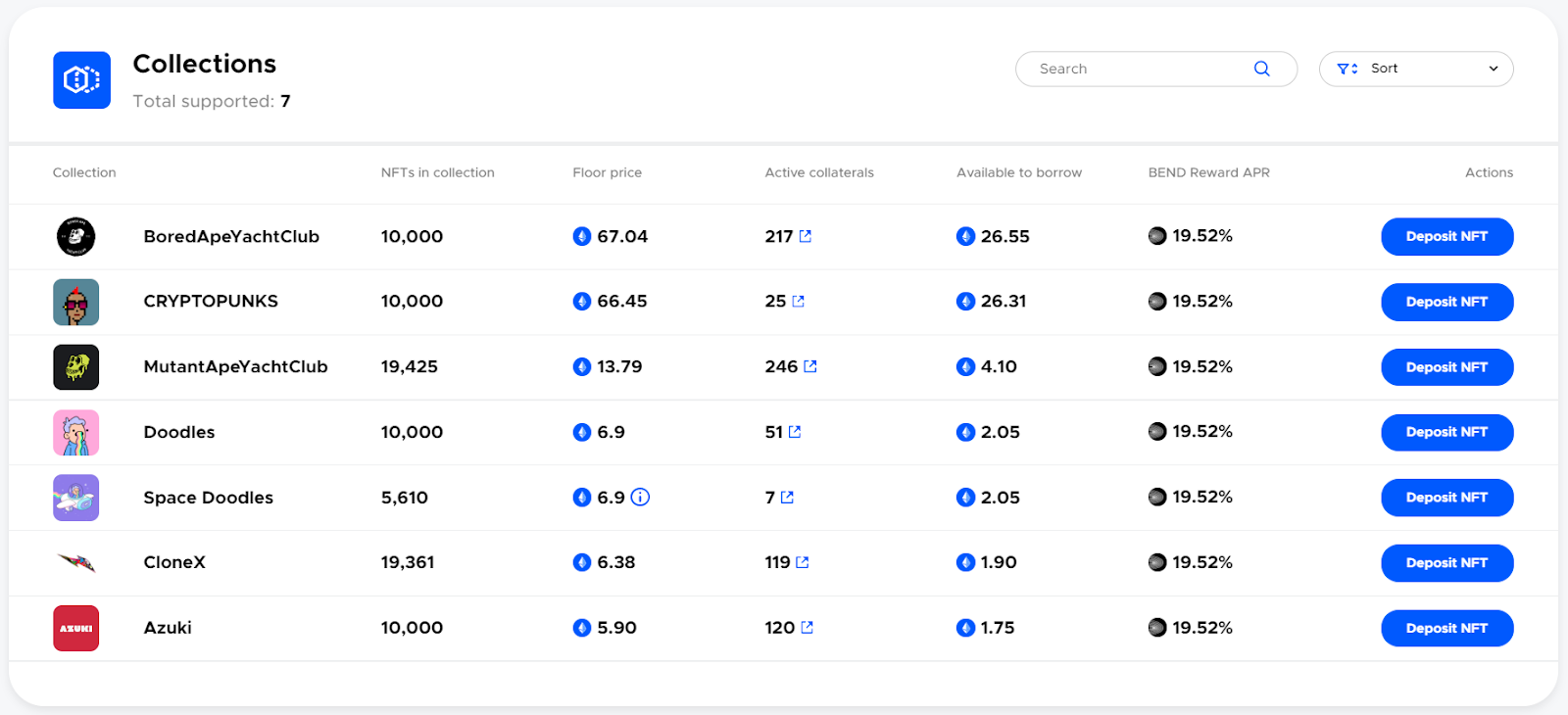The height and width of the screenshot is (715, 1568).
Task: Open CRYPTOPUNKS active collaterals external link icon
Action: (x=799, y=302)
